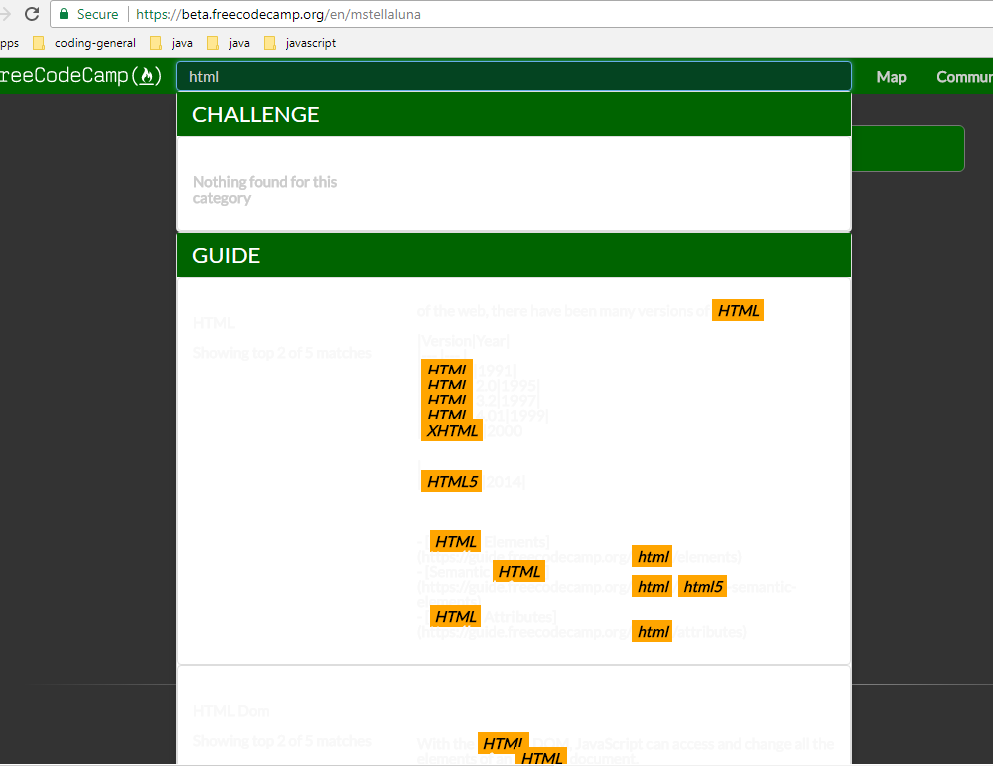993x766 pixels.
Task: Click the pps bookmarks folder icon
Action: pyautogui.click(x=8, y=43)
